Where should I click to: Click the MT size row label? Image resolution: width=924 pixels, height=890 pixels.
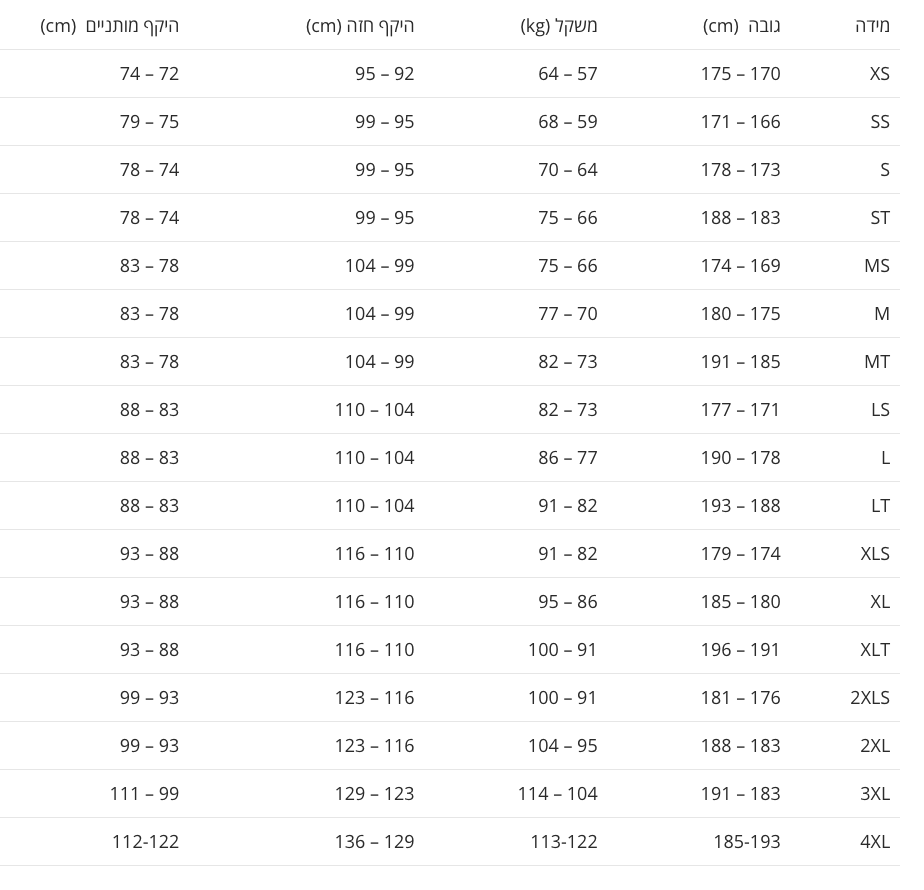[877, 362]
